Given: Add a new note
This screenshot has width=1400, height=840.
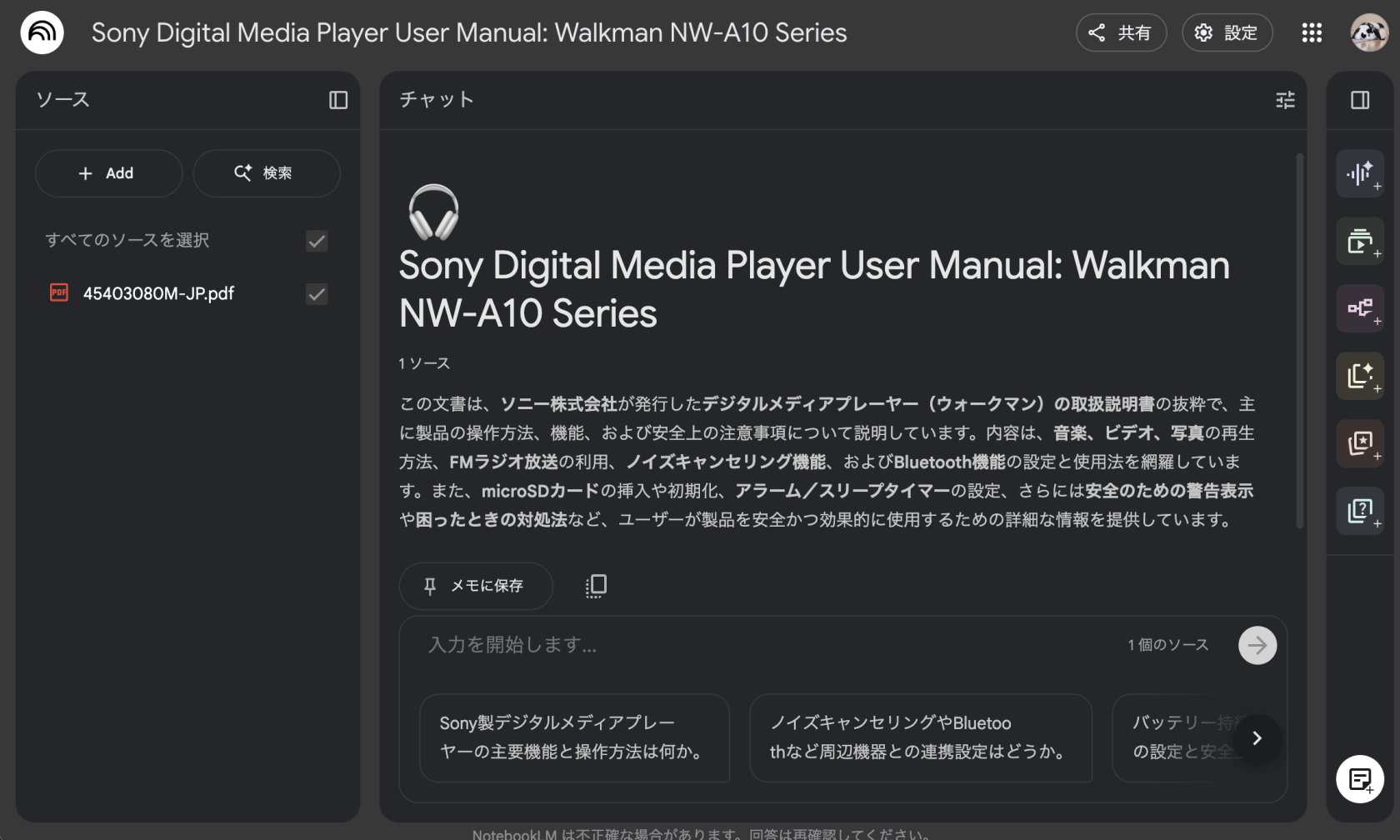Looking at the screenshot, I should 1360,779.
